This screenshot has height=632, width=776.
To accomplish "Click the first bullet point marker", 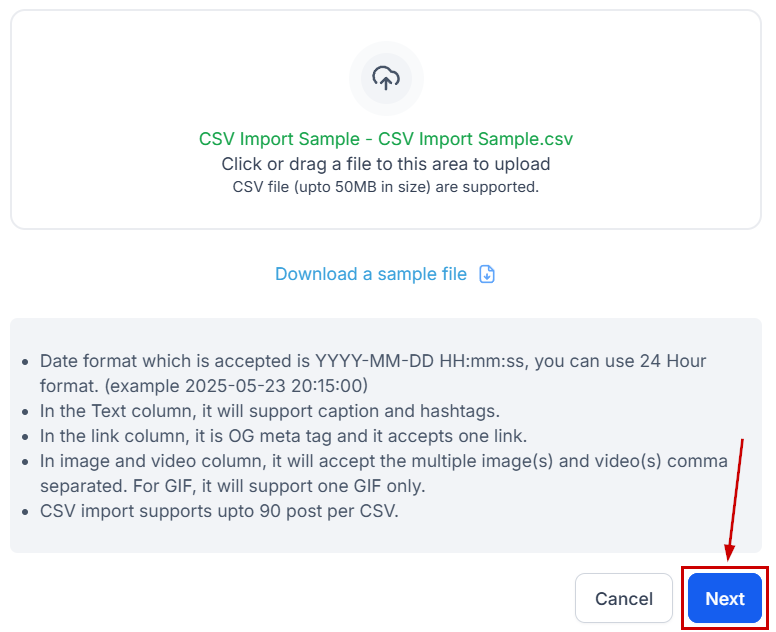I will click(25, 361).
